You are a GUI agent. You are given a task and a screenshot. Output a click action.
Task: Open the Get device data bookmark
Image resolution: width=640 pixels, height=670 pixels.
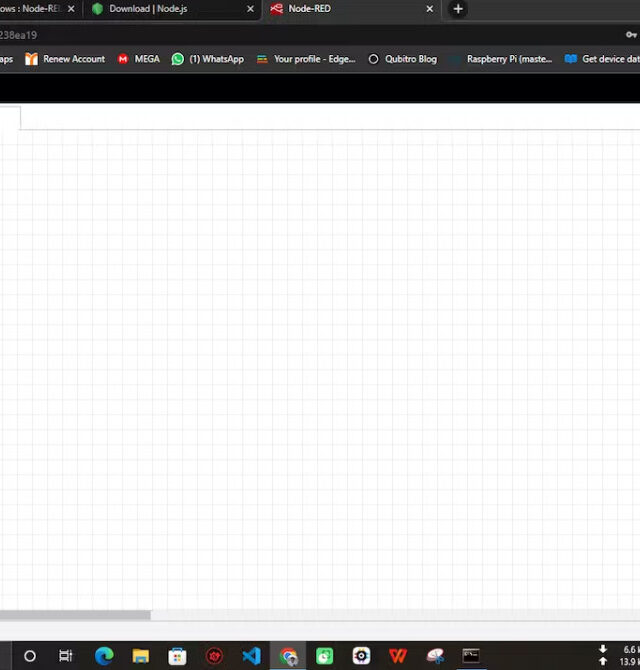(602, 59)
